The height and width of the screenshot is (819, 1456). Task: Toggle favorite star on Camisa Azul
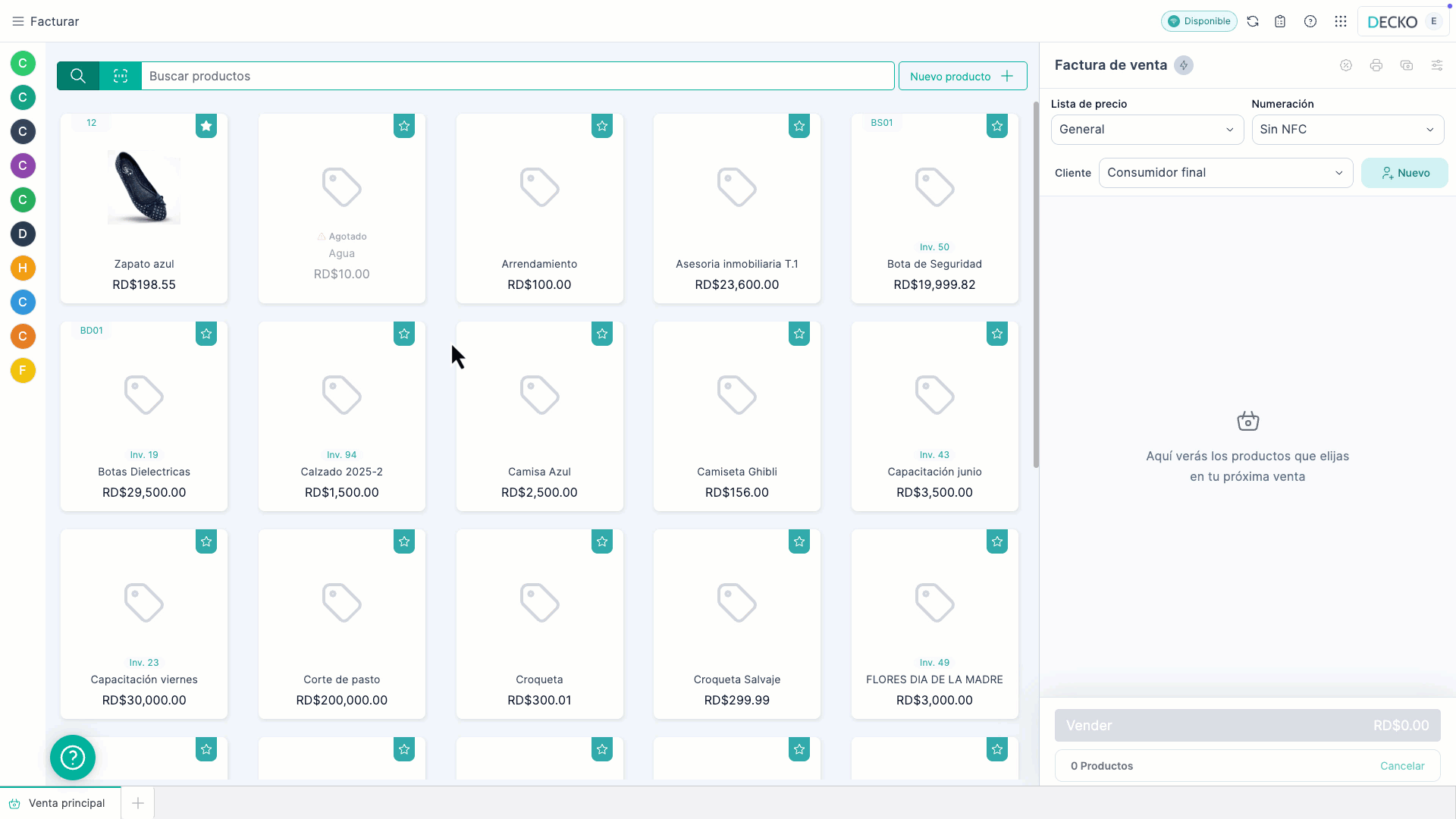point(602,334)
